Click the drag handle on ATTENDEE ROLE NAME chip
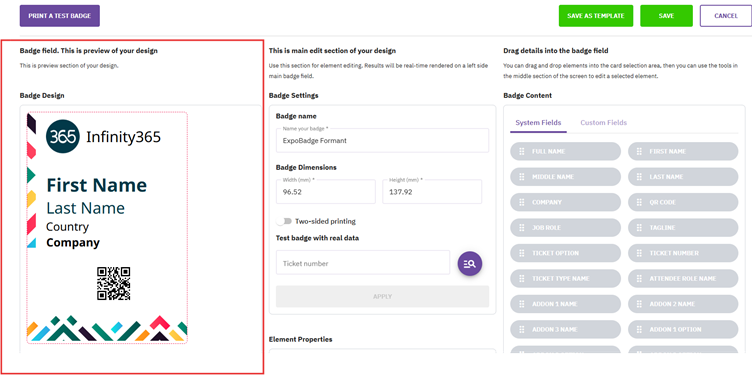 (x=639, y=279)
